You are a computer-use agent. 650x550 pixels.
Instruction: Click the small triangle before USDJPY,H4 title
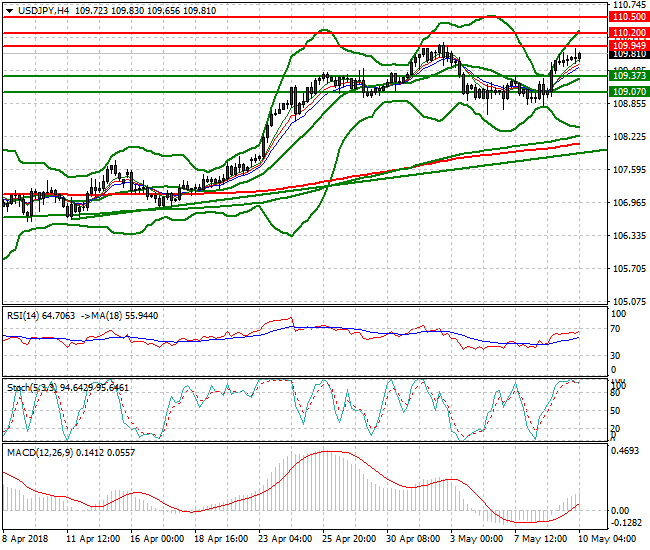tap(7, 10)
